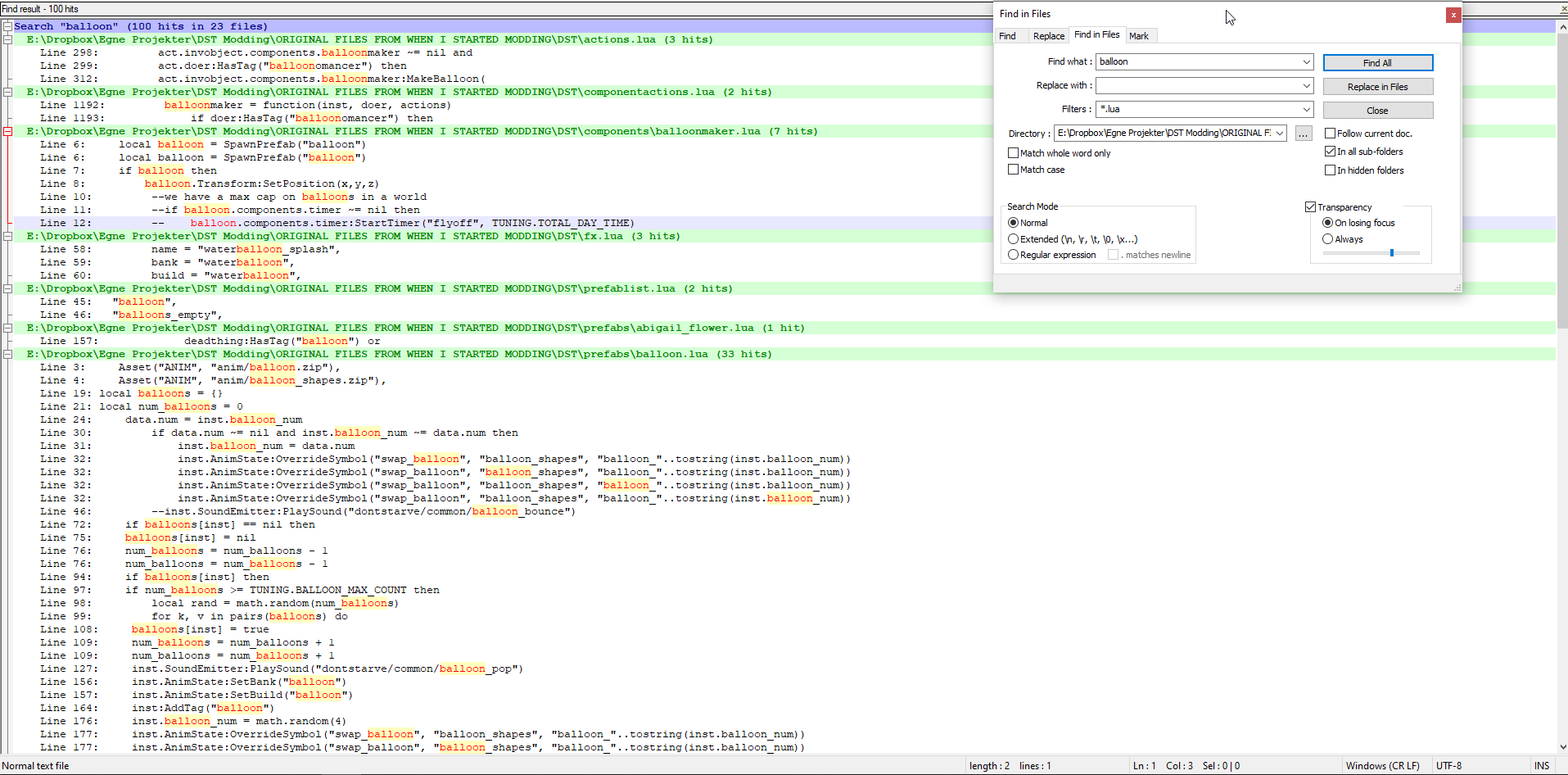
Task: Uncheck In all sub-folders option
Action: (x=1330, y=152)
